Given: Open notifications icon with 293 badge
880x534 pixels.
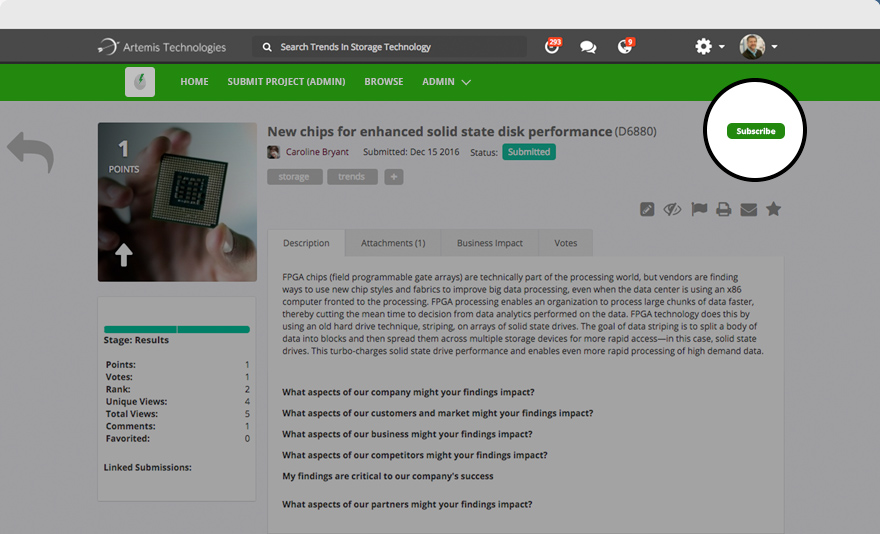Looking at the screenshot, I should pyautogui.click(x=552, y=46).
